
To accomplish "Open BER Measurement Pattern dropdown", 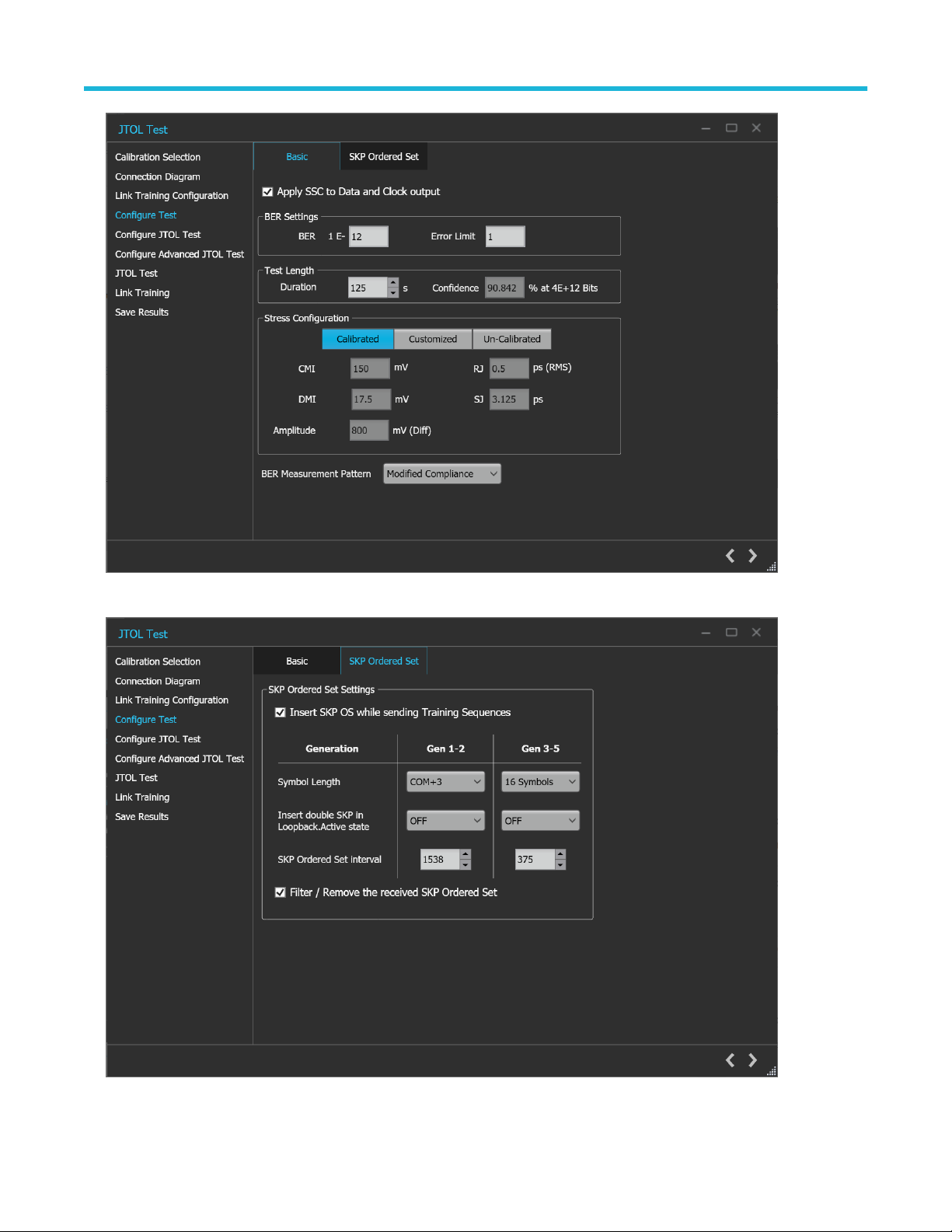I will (442, 473).
